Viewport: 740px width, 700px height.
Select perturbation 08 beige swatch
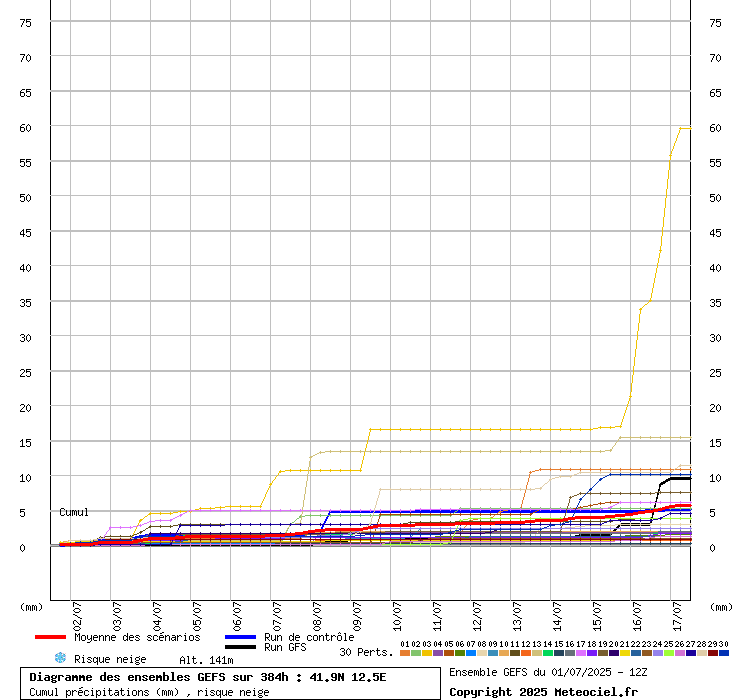click(481, 653)
